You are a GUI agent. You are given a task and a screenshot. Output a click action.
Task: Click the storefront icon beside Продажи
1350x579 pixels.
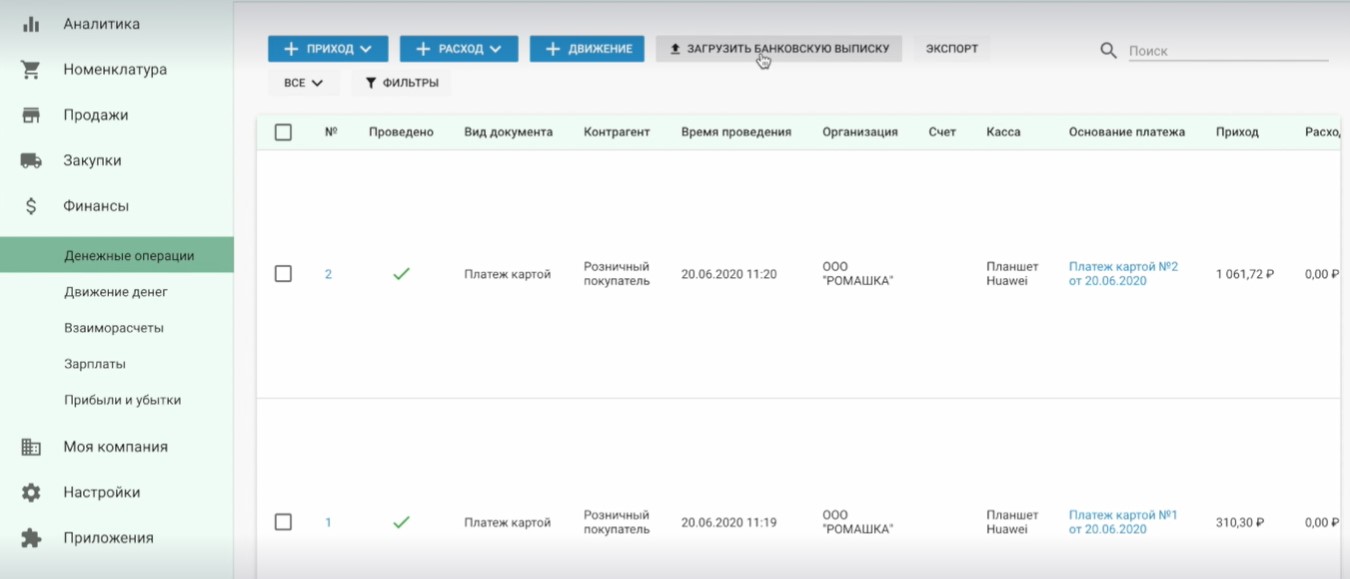pyautogui.click(x=31, y=115)
